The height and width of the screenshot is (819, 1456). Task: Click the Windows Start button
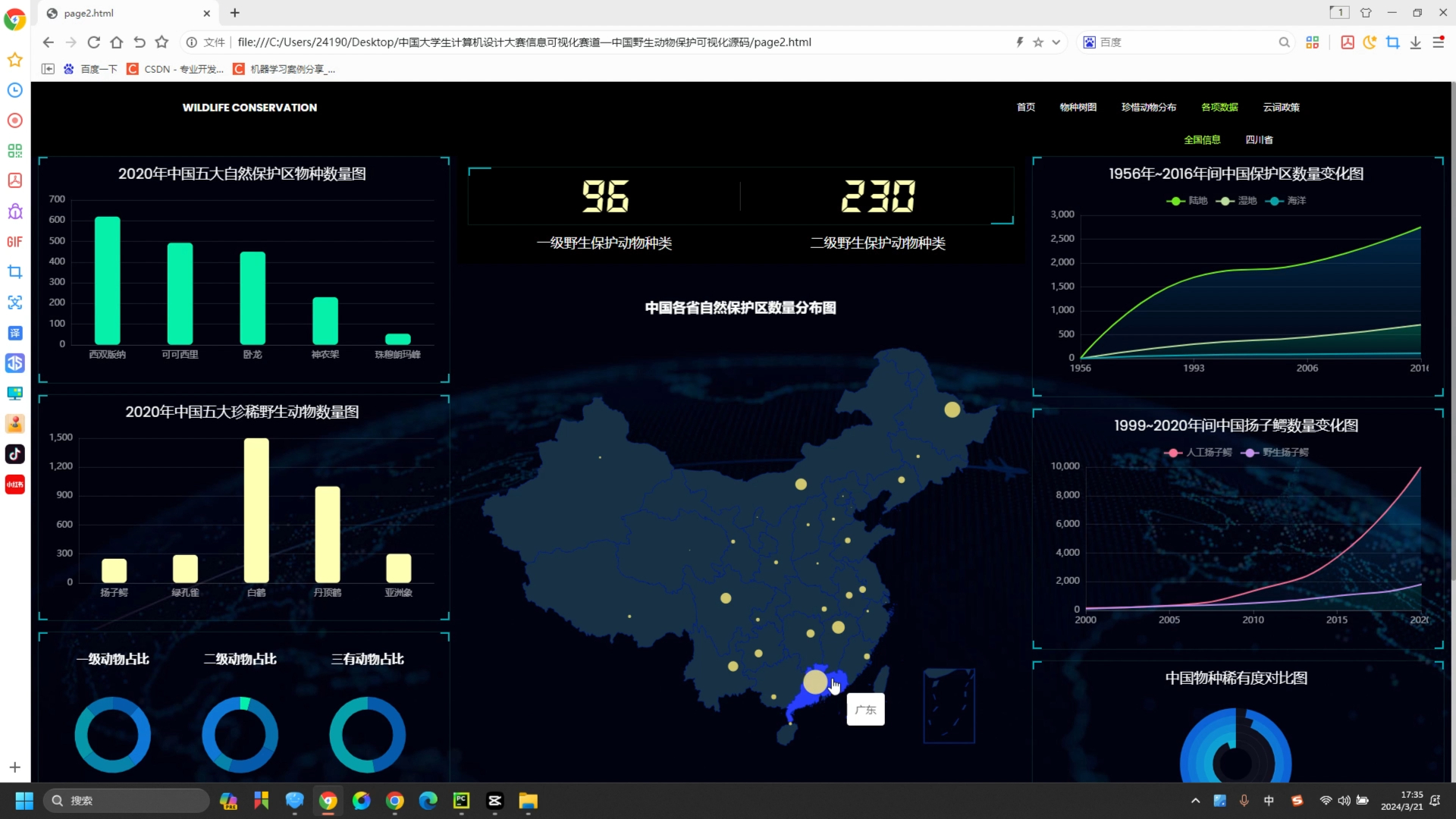point(24,801)
